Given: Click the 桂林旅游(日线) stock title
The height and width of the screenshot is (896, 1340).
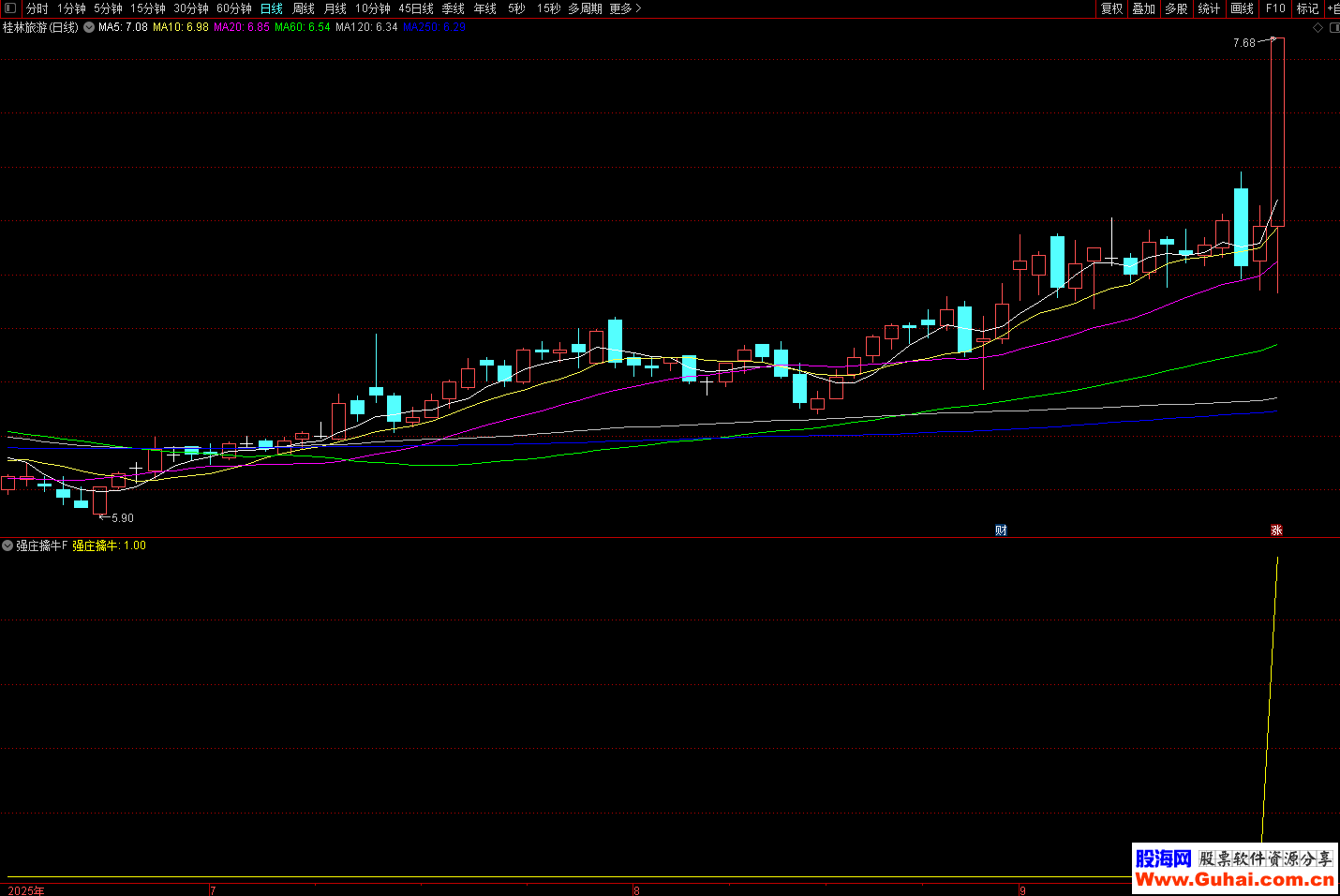Looking at the screenshot, I should 40,27.
